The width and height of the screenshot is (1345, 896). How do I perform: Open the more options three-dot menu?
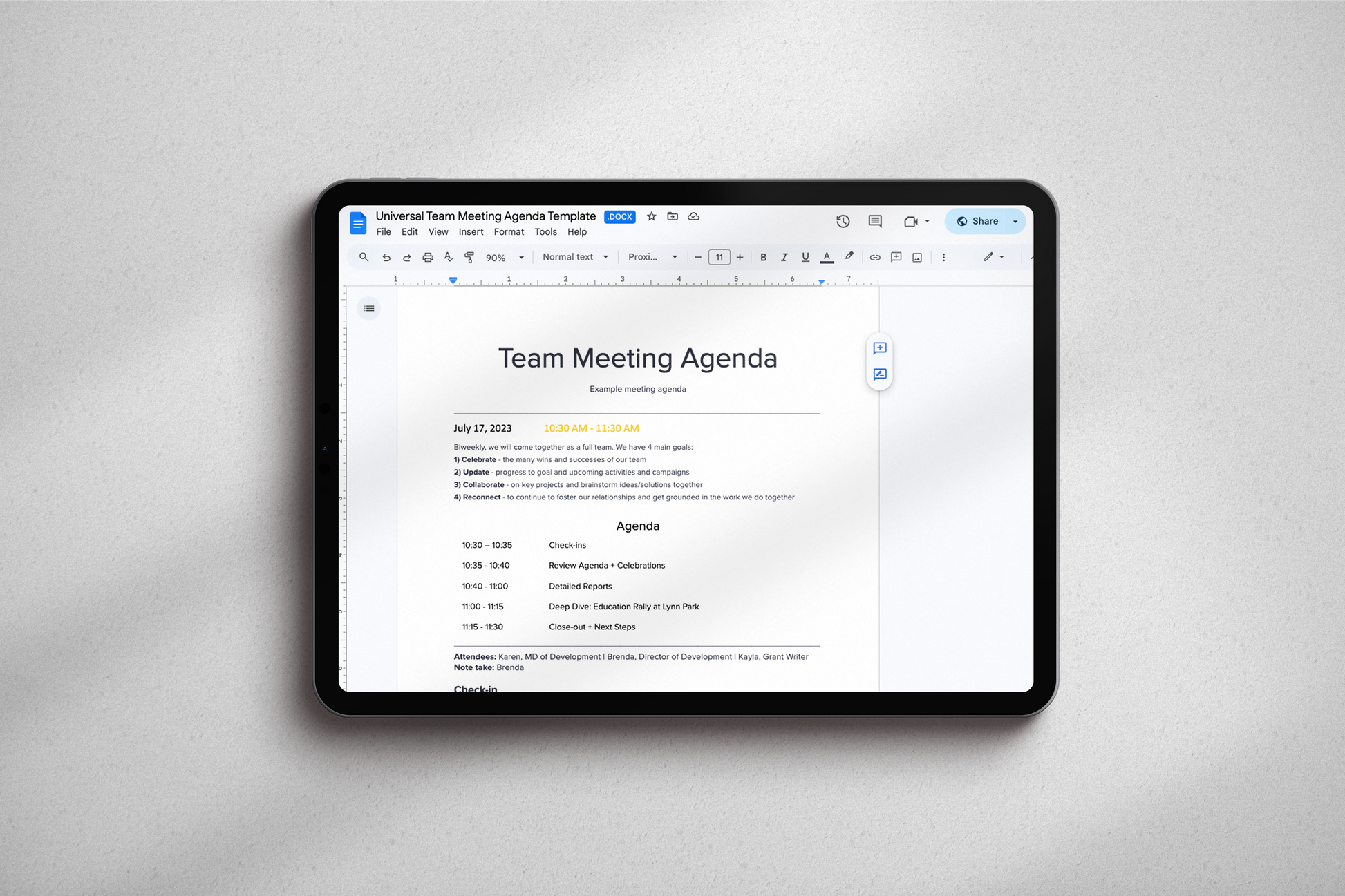click(943, 257)
